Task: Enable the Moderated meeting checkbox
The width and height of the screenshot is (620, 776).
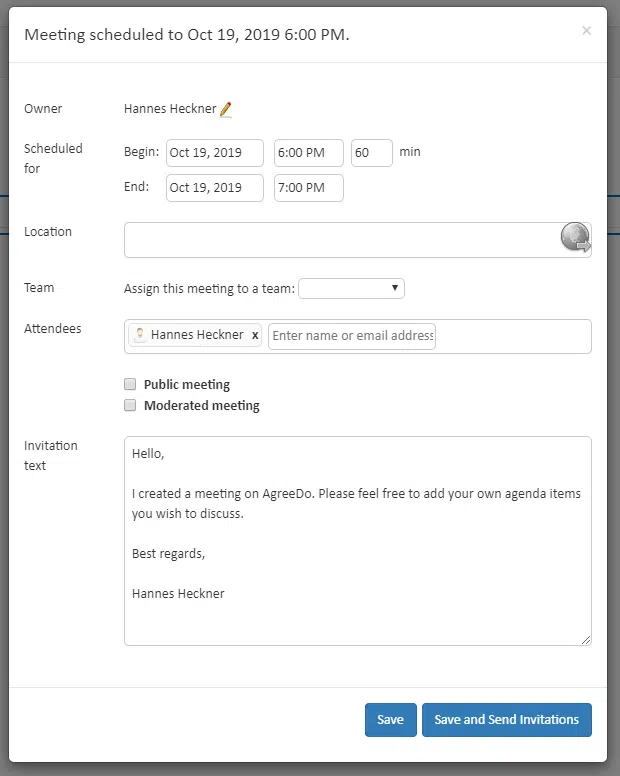Action: tap(130, 405)
